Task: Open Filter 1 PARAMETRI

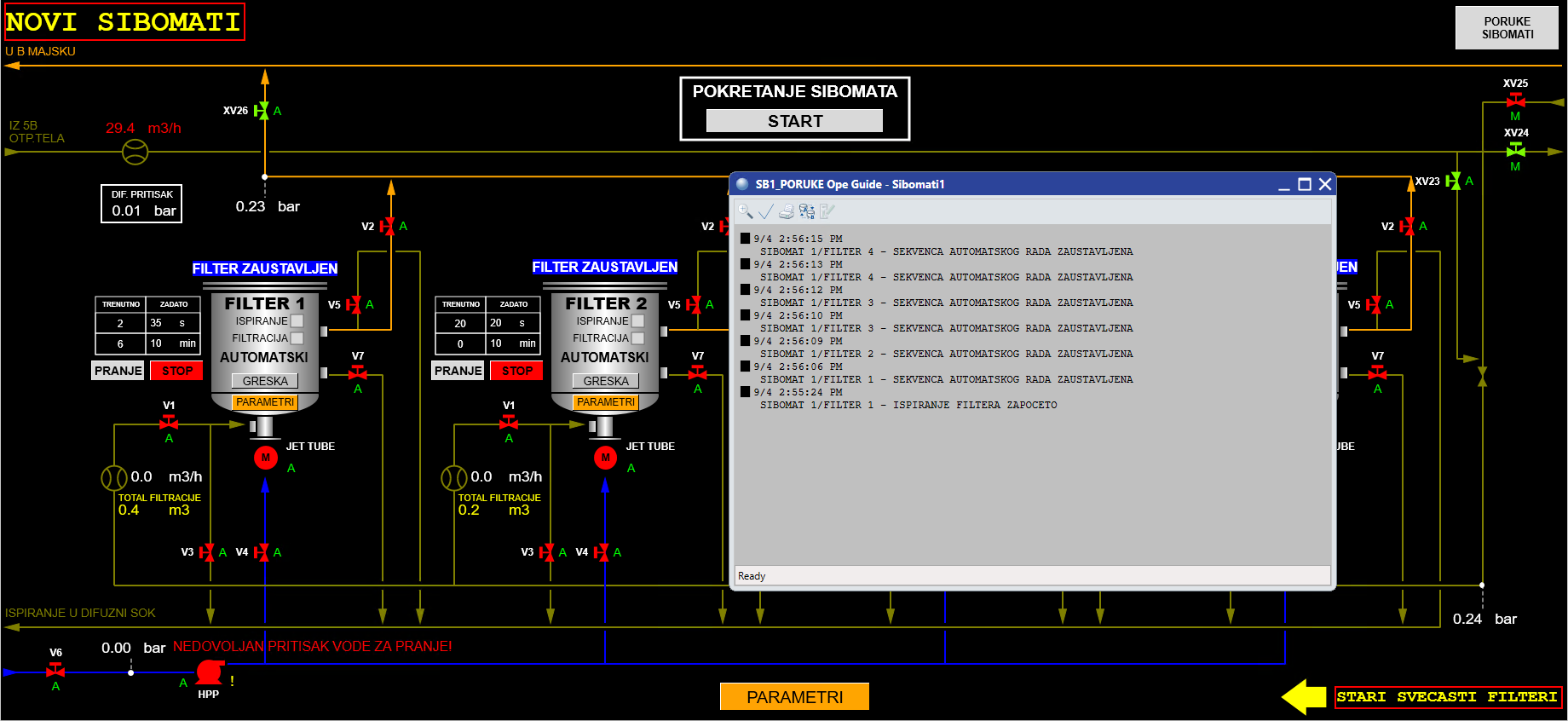Action: 265,402
